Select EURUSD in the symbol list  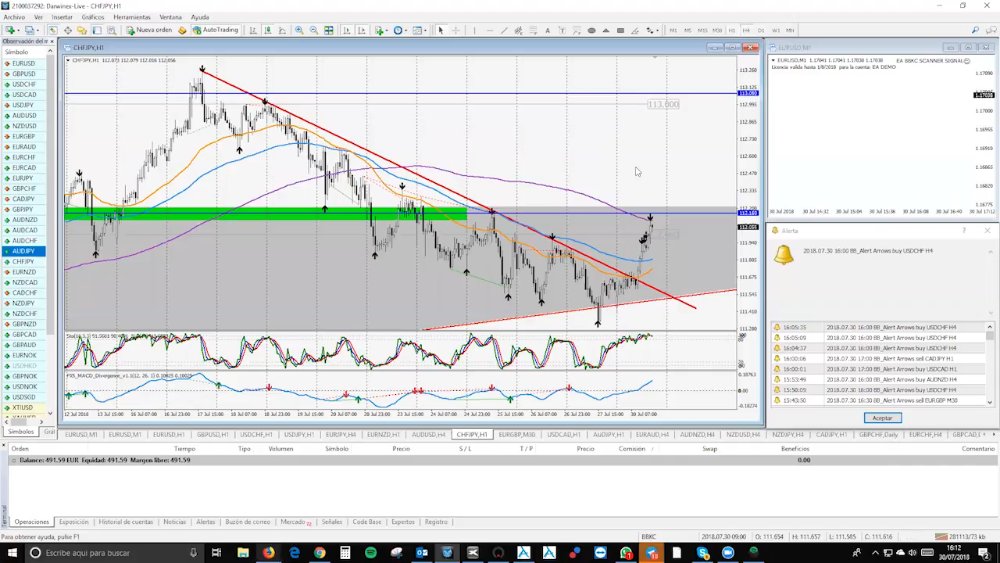click(x=24, y=64)
